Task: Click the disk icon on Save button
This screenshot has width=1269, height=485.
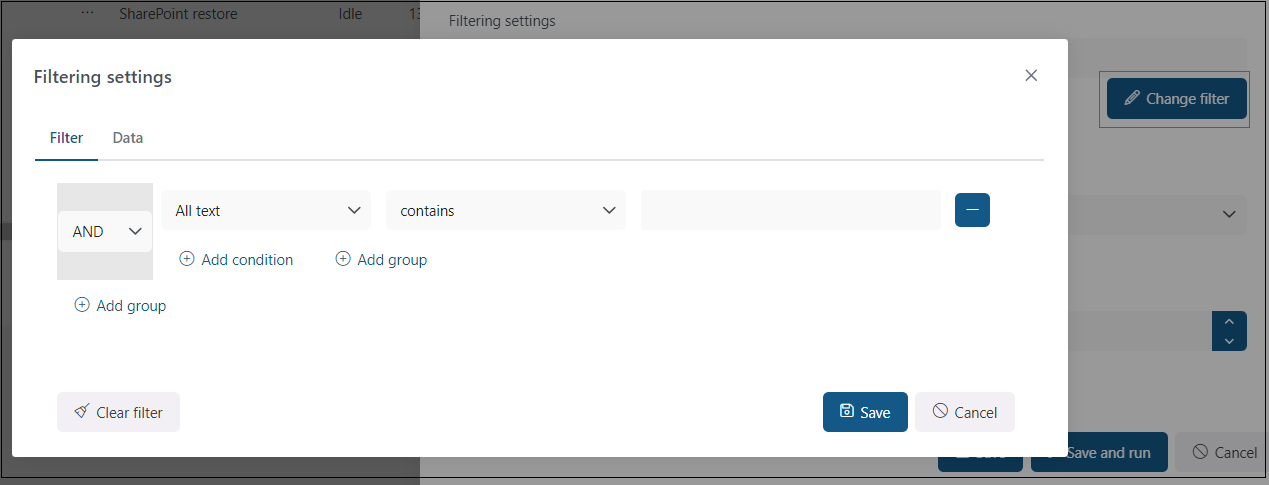Action: [x=846, y=411]
